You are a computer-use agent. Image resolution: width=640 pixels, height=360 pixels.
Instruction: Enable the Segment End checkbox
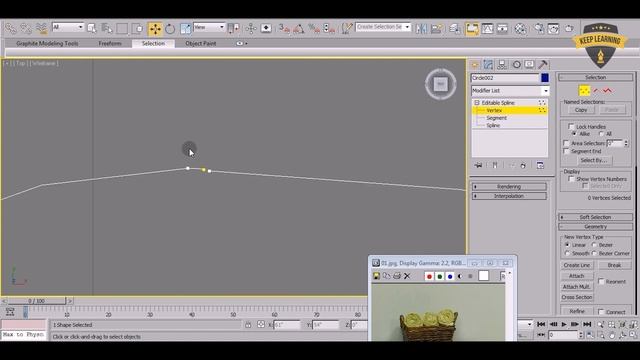[566, 151]
